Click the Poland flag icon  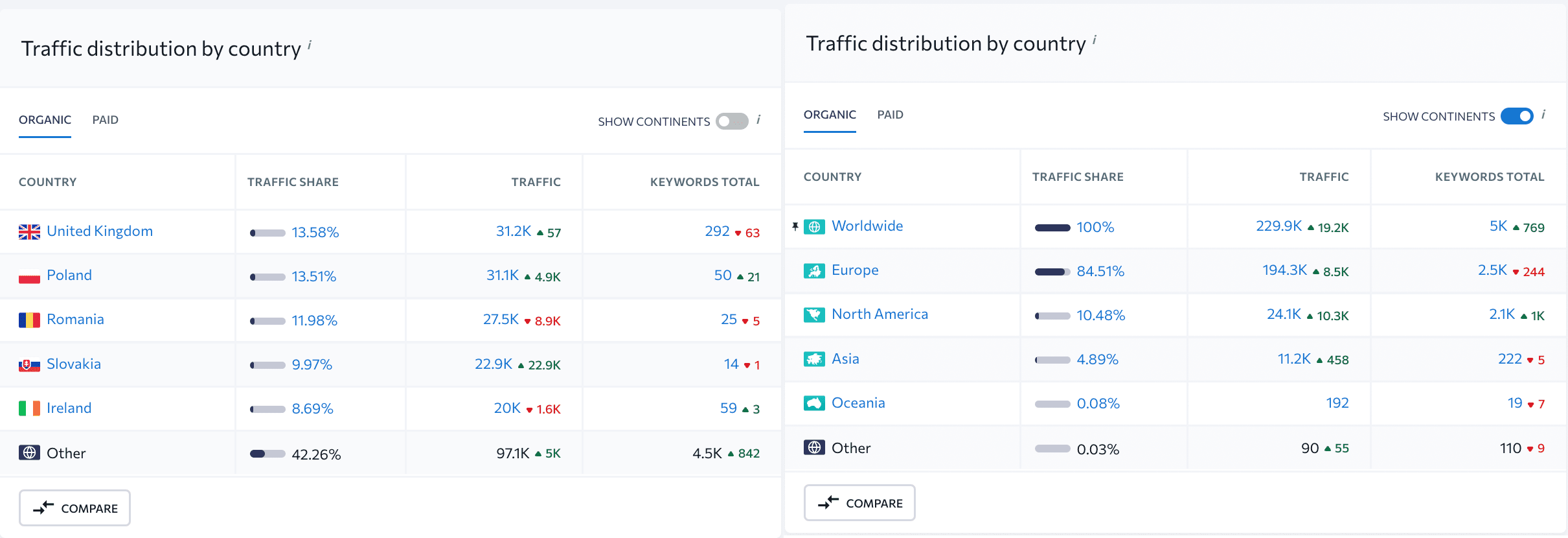(29, 276)
